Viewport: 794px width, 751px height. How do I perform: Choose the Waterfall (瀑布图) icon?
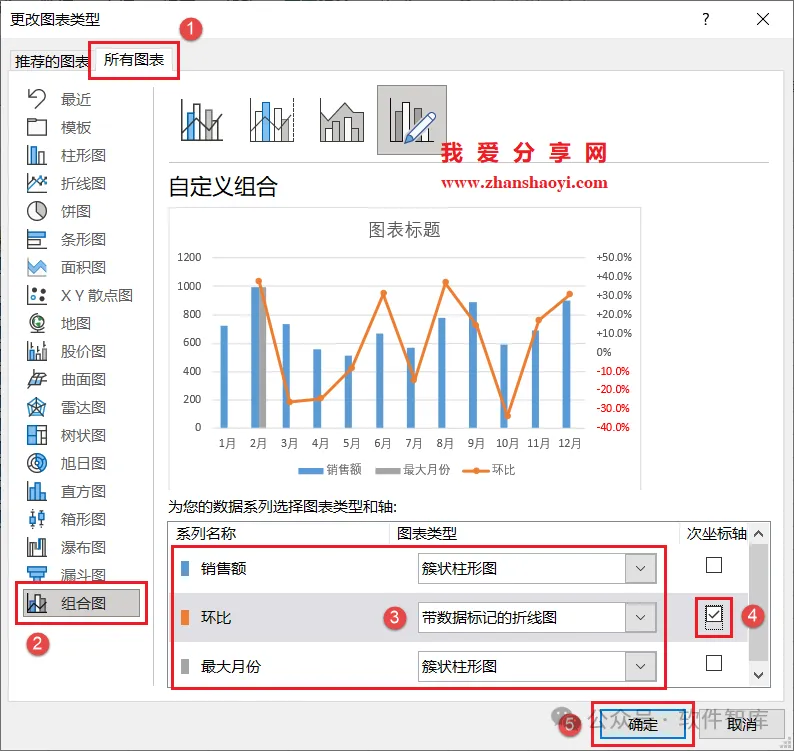[x=36, y=547]
